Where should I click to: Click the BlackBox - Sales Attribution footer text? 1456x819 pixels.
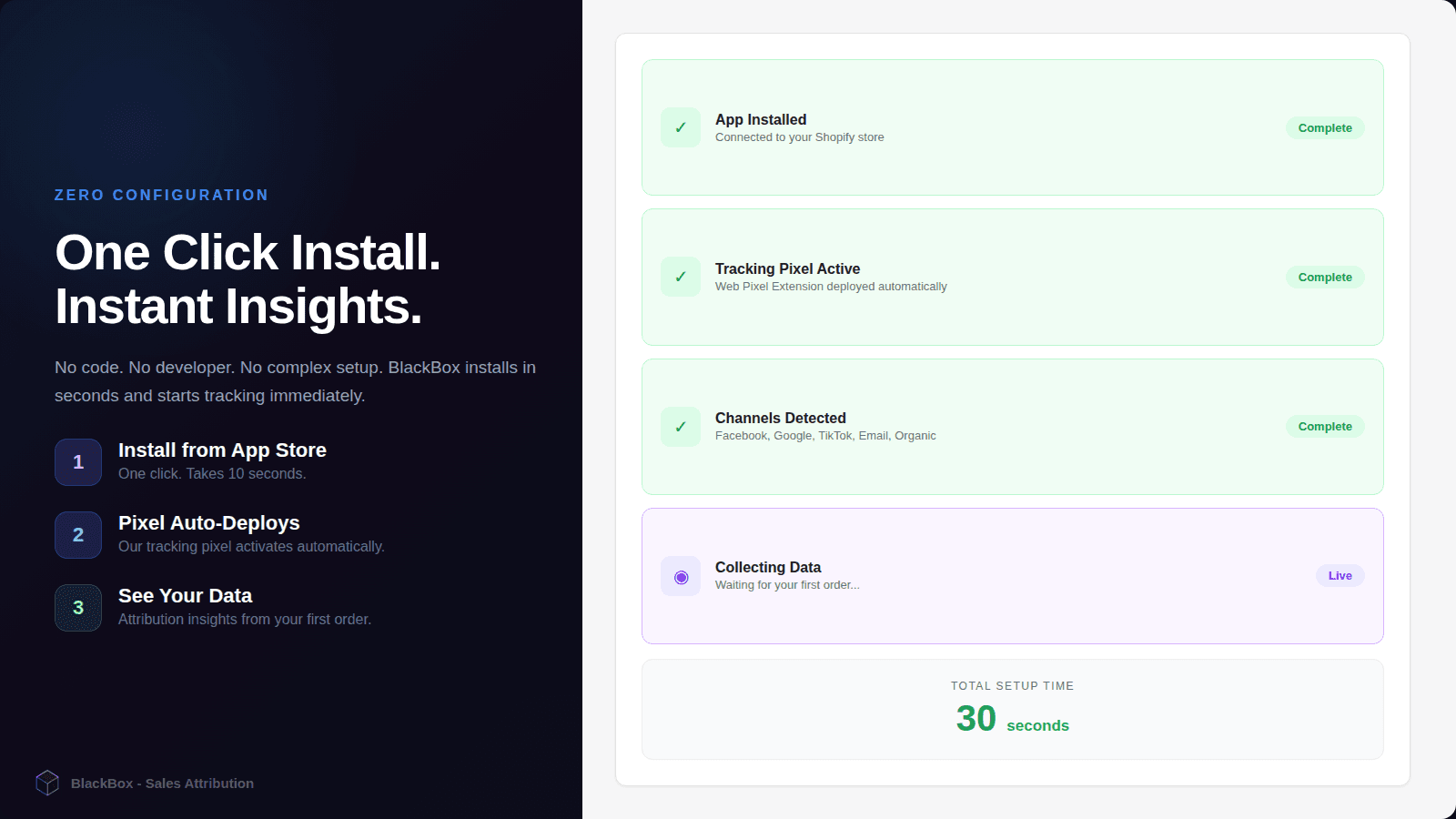click(x=162, y=783)
